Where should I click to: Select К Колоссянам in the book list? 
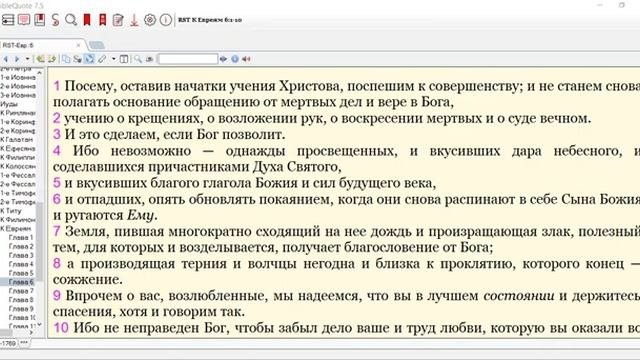click(x=18, y=166)
